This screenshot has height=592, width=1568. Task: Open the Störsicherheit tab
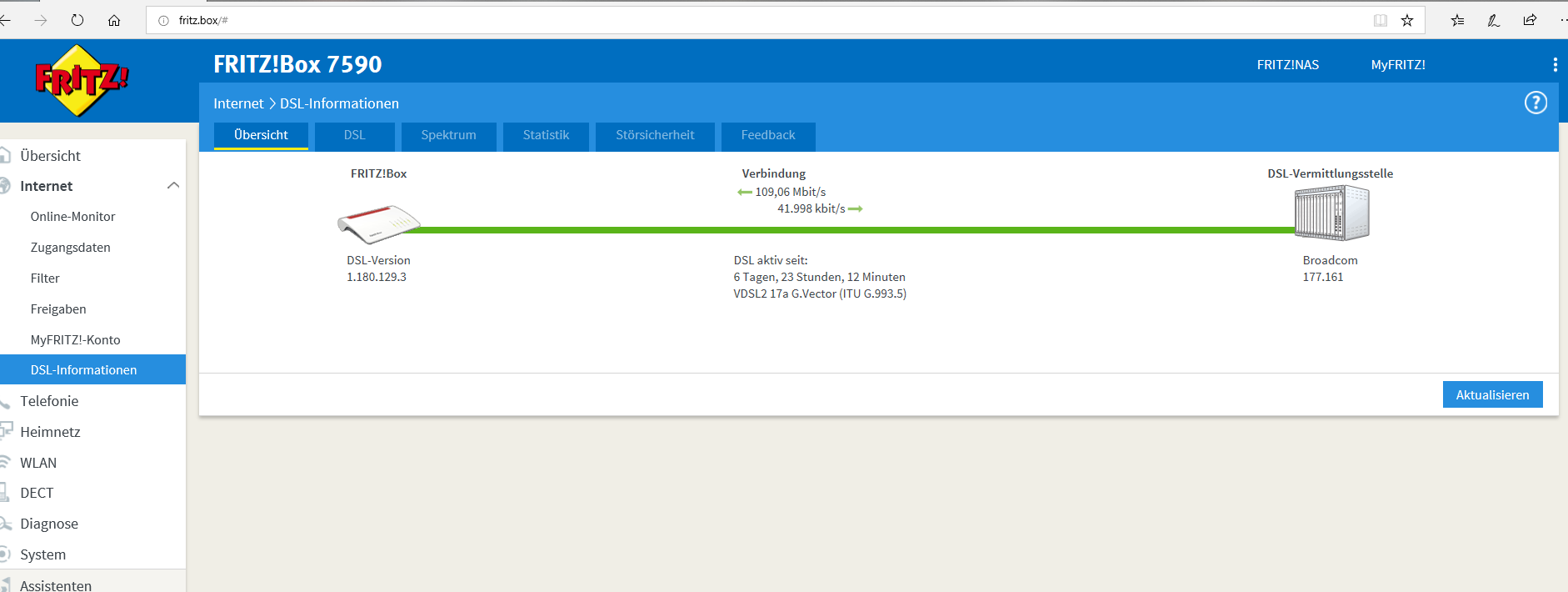point(655,135)
